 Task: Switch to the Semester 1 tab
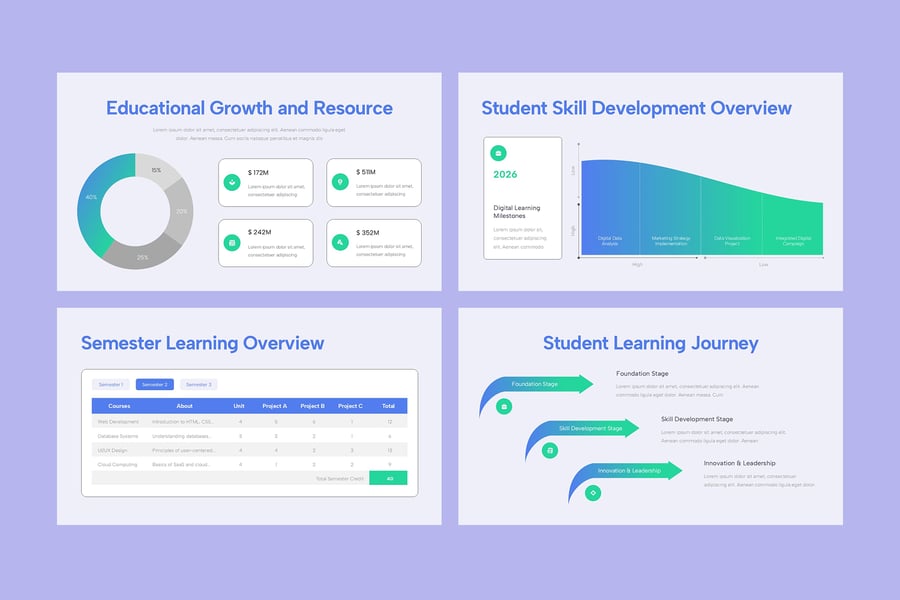(x=111, y=384)
